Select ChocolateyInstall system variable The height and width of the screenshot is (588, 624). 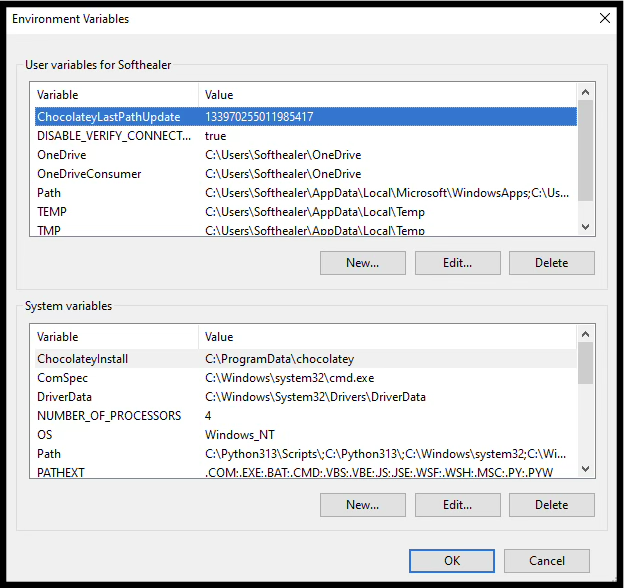83,359
